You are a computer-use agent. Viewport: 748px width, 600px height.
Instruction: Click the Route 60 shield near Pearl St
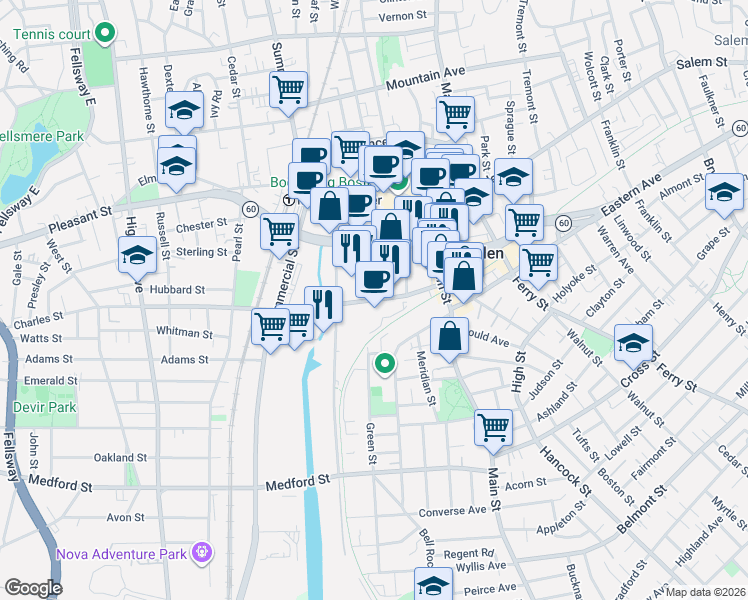point(250,208)
